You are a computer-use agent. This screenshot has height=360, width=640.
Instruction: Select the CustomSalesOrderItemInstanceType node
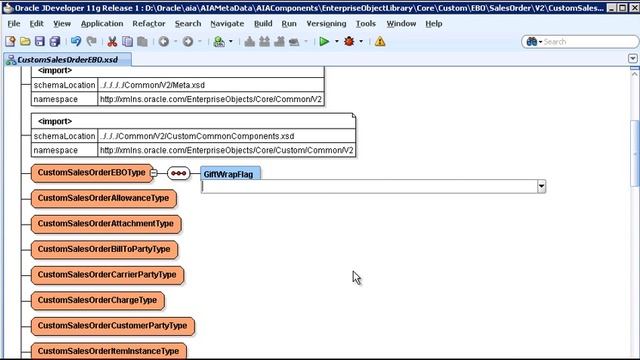[x=108, y=351]
